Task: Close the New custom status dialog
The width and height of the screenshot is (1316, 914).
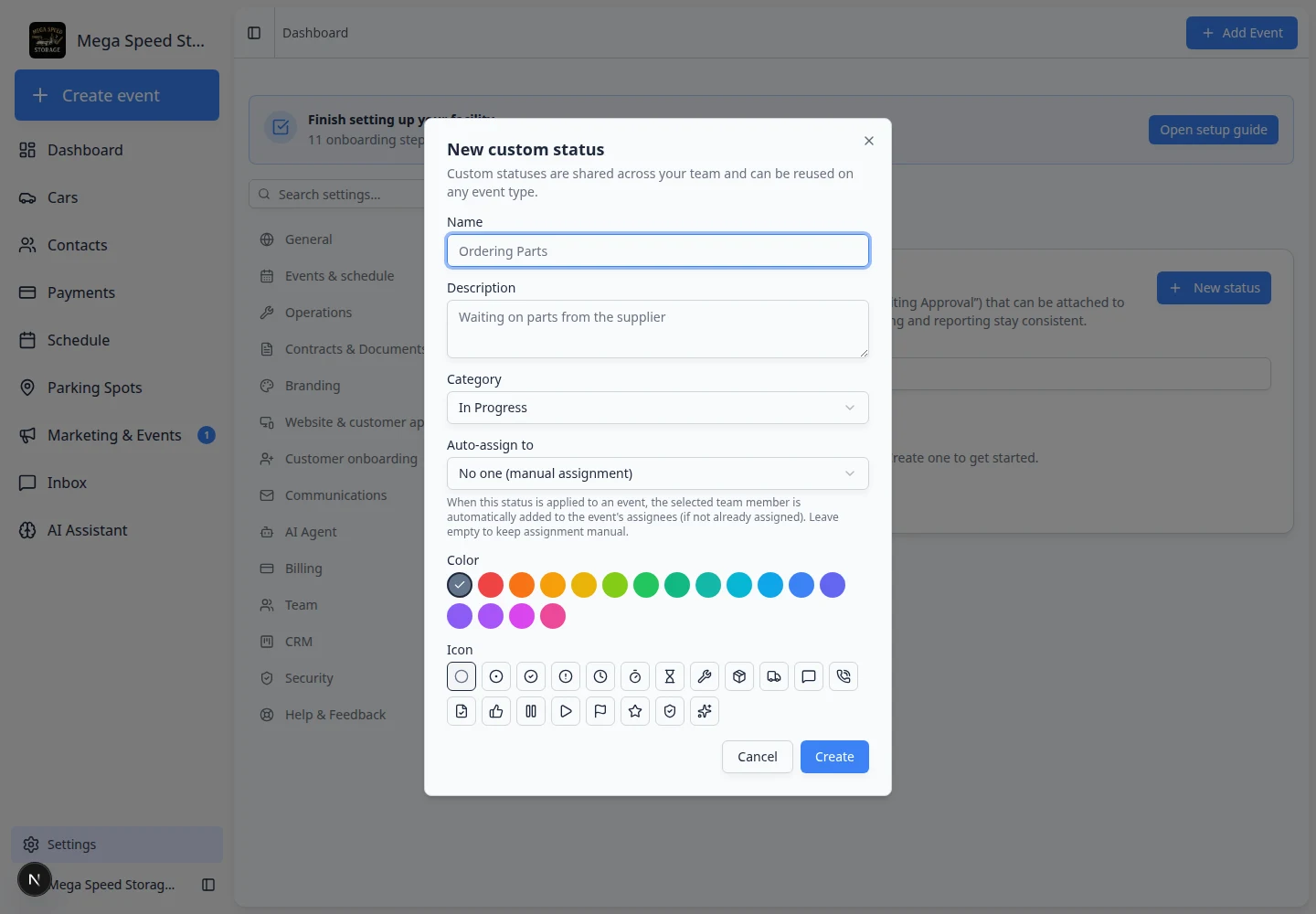Action: (869, 141)
